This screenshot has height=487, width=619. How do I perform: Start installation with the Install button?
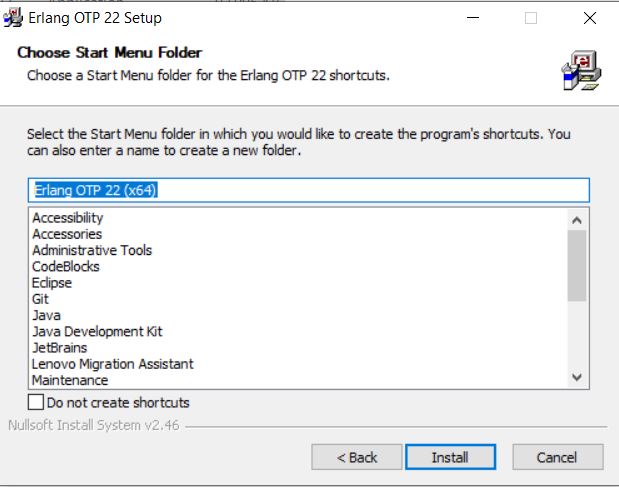(x=450, y=457)
